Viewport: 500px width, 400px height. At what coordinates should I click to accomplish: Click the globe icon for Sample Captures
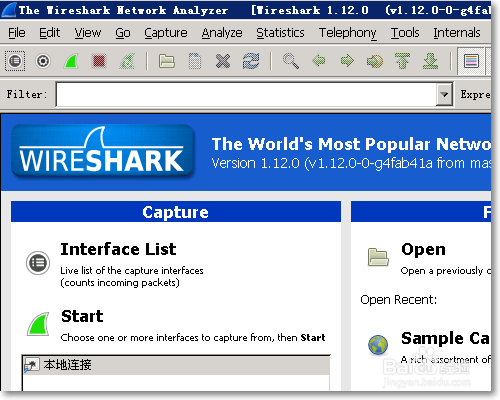pos(378,345)
